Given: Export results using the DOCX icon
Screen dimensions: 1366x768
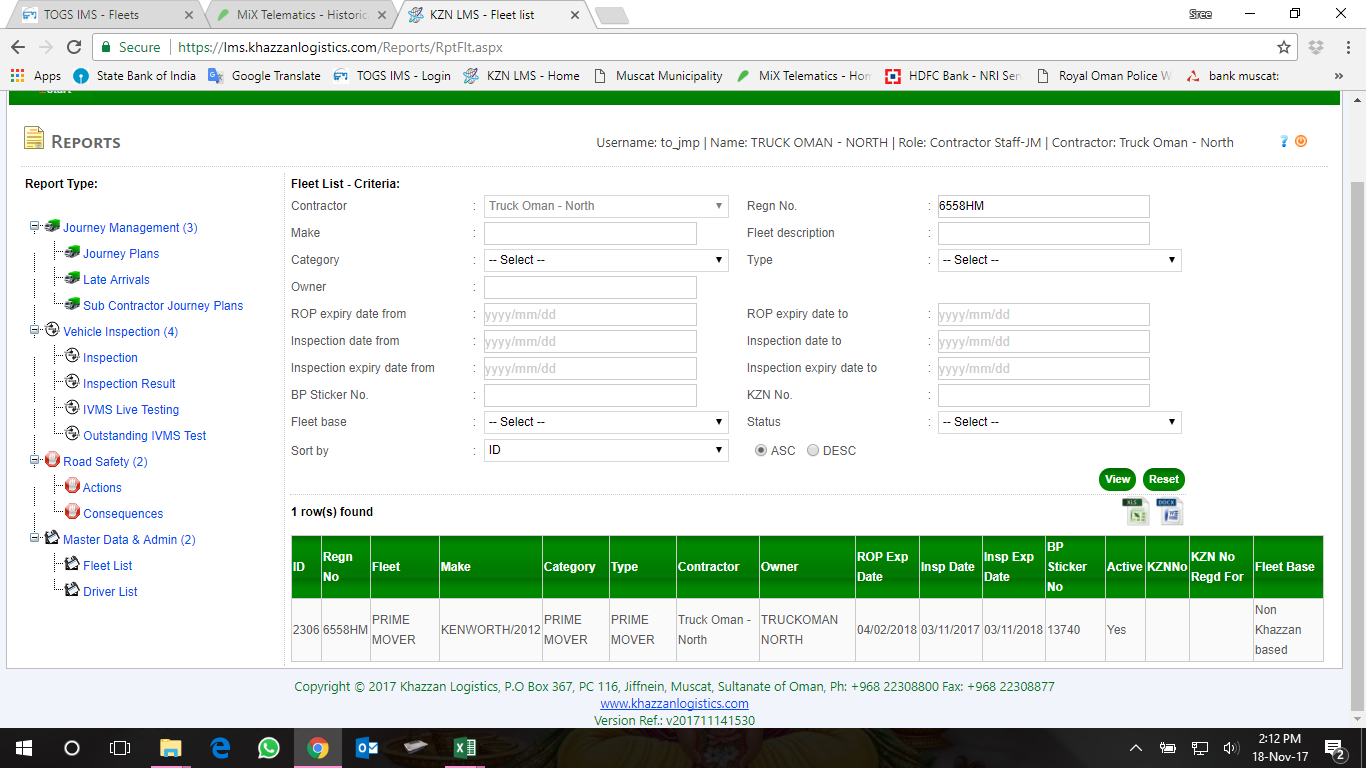Looking at the screenshot, I should point(1170,511).
